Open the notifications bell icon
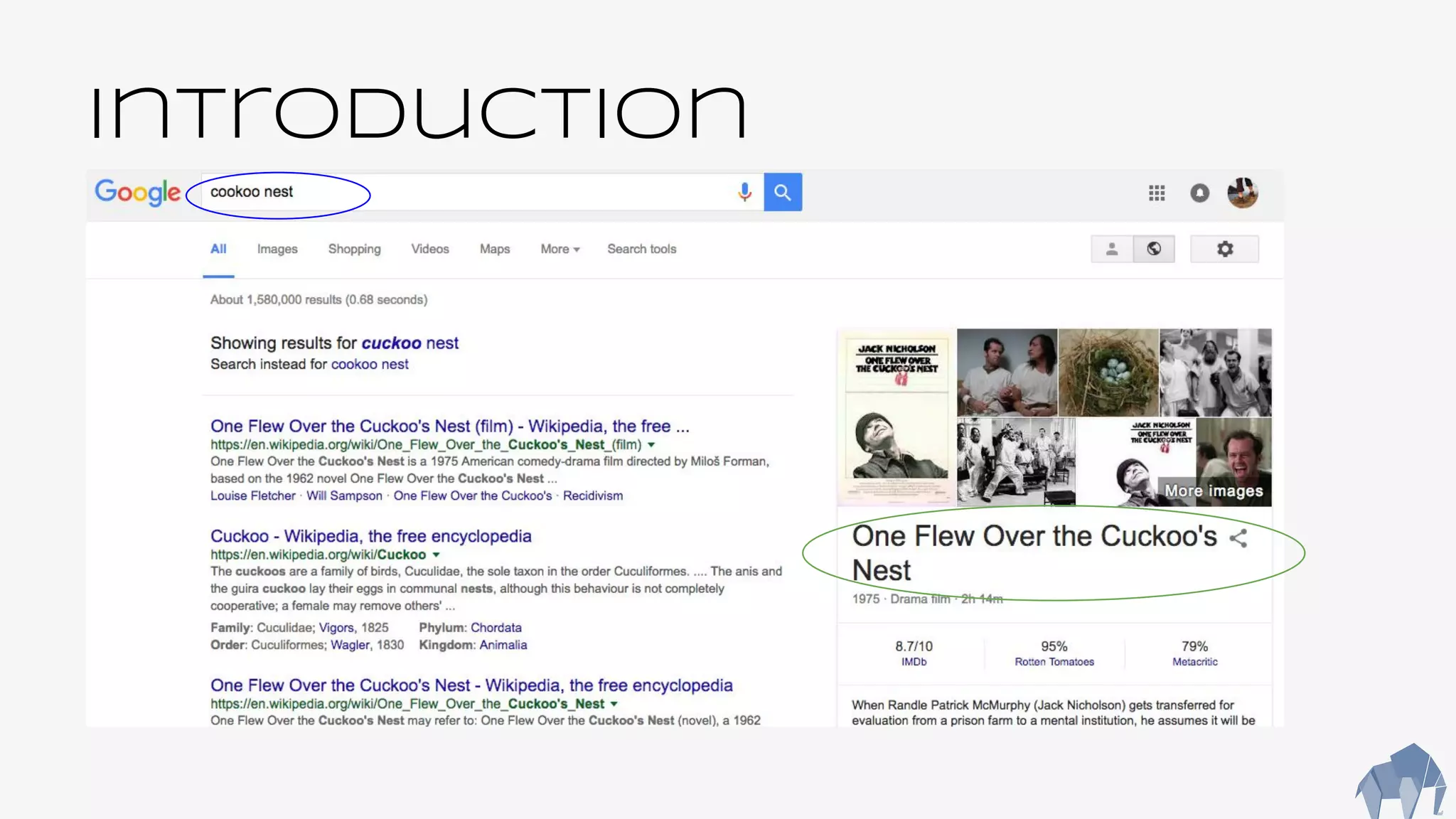 [1200, 193]
